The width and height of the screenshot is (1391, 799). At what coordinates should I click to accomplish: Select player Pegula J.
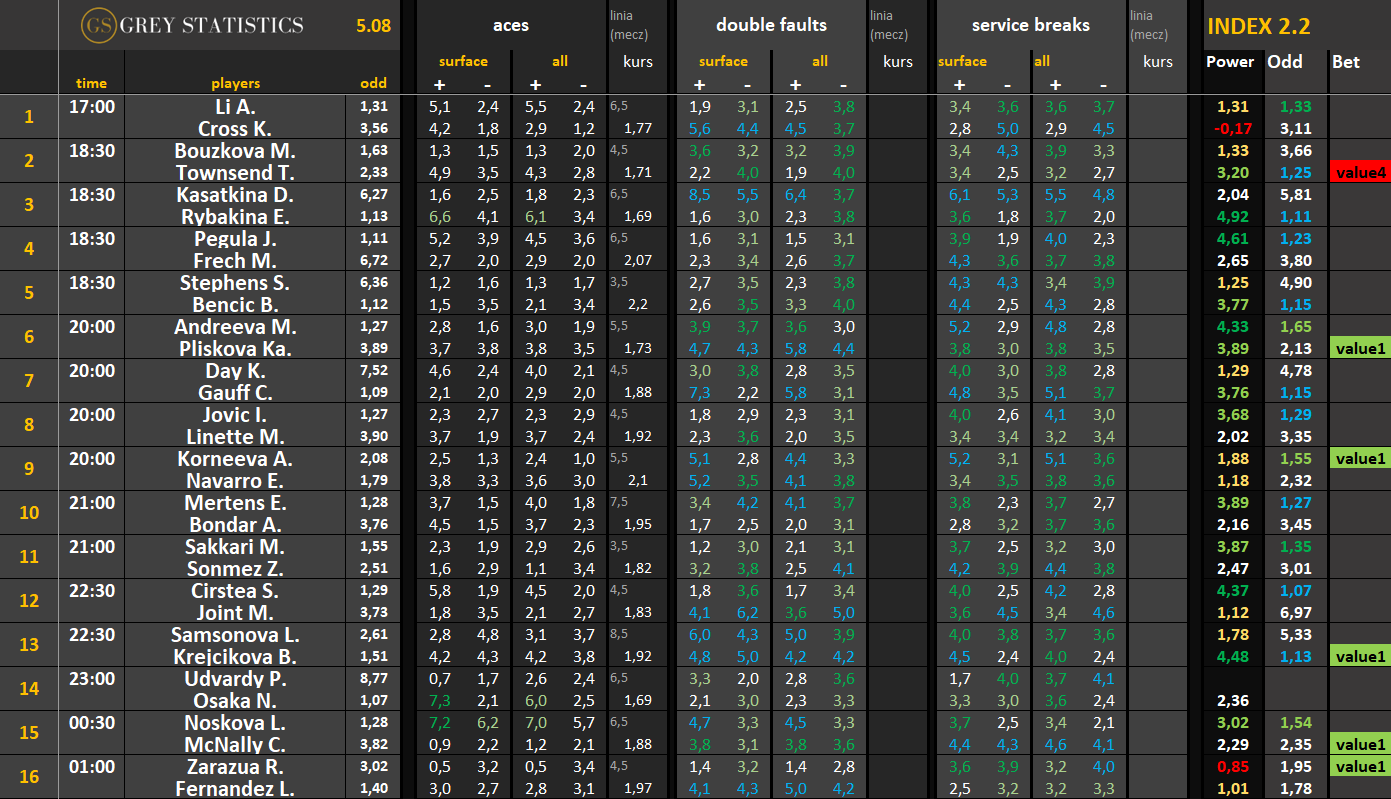click(235, 238)
